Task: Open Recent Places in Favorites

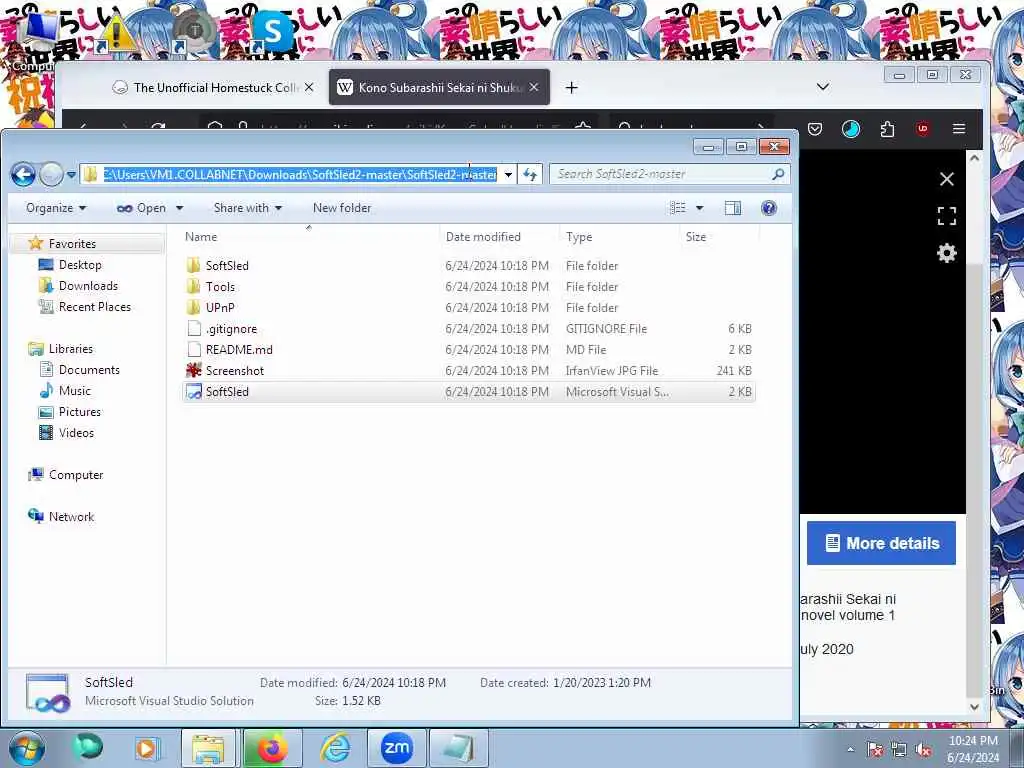Action: click(95, 306)
